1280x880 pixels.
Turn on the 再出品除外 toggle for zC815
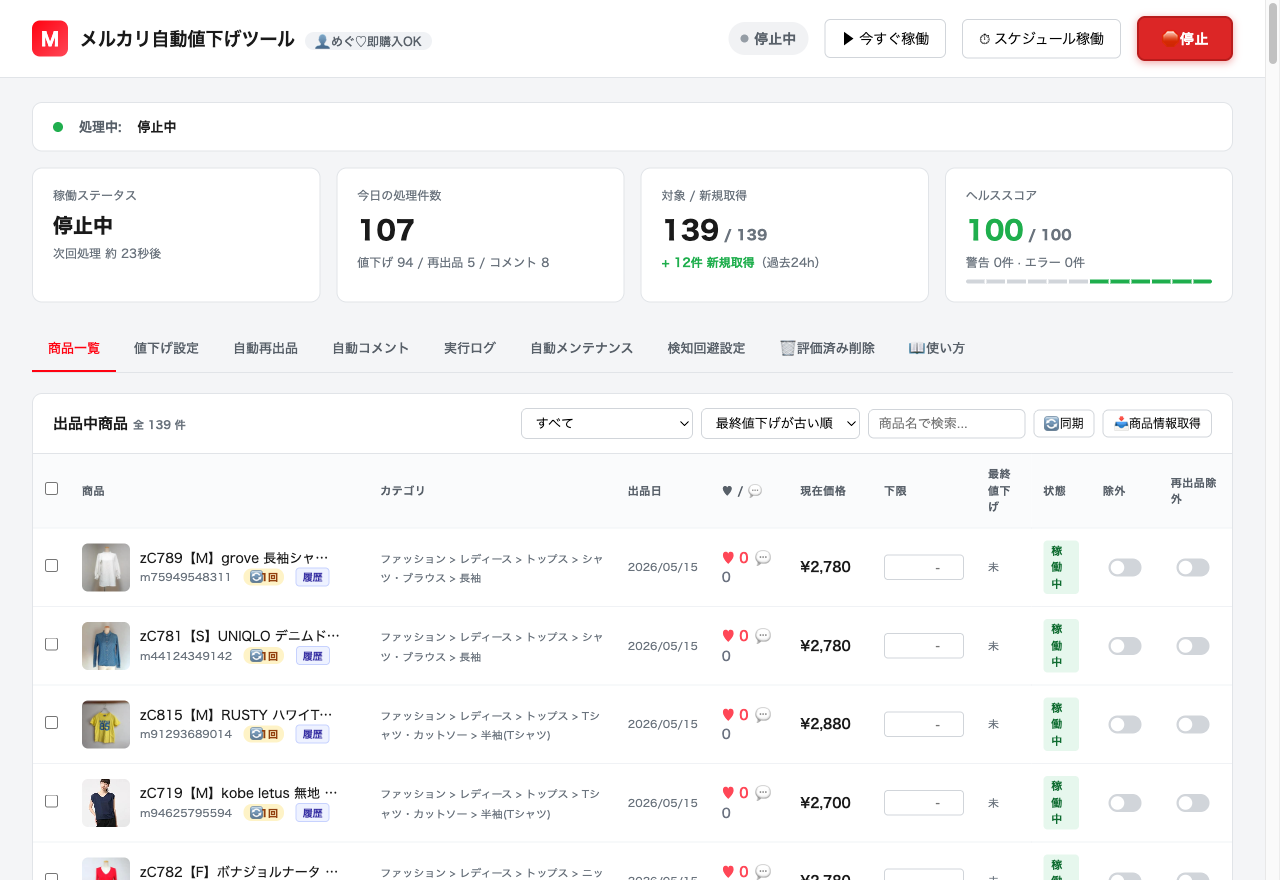1193,725
